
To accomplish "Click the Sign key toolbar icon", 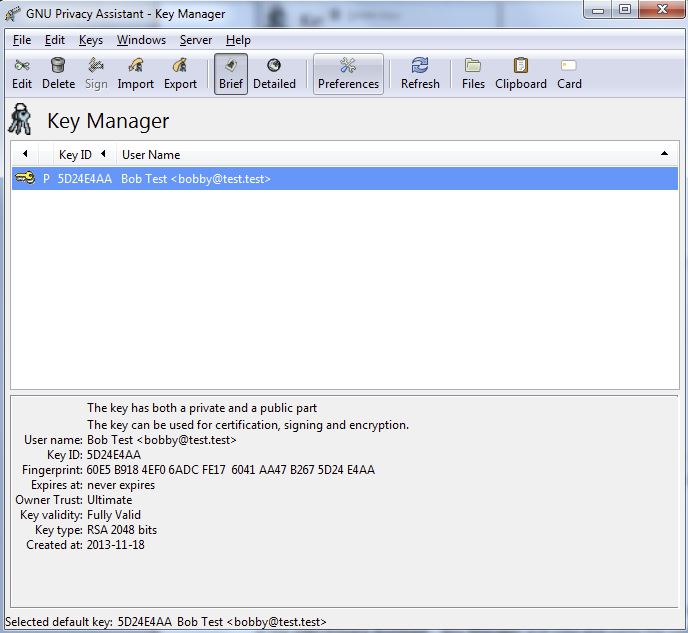I will pos(96,74).
